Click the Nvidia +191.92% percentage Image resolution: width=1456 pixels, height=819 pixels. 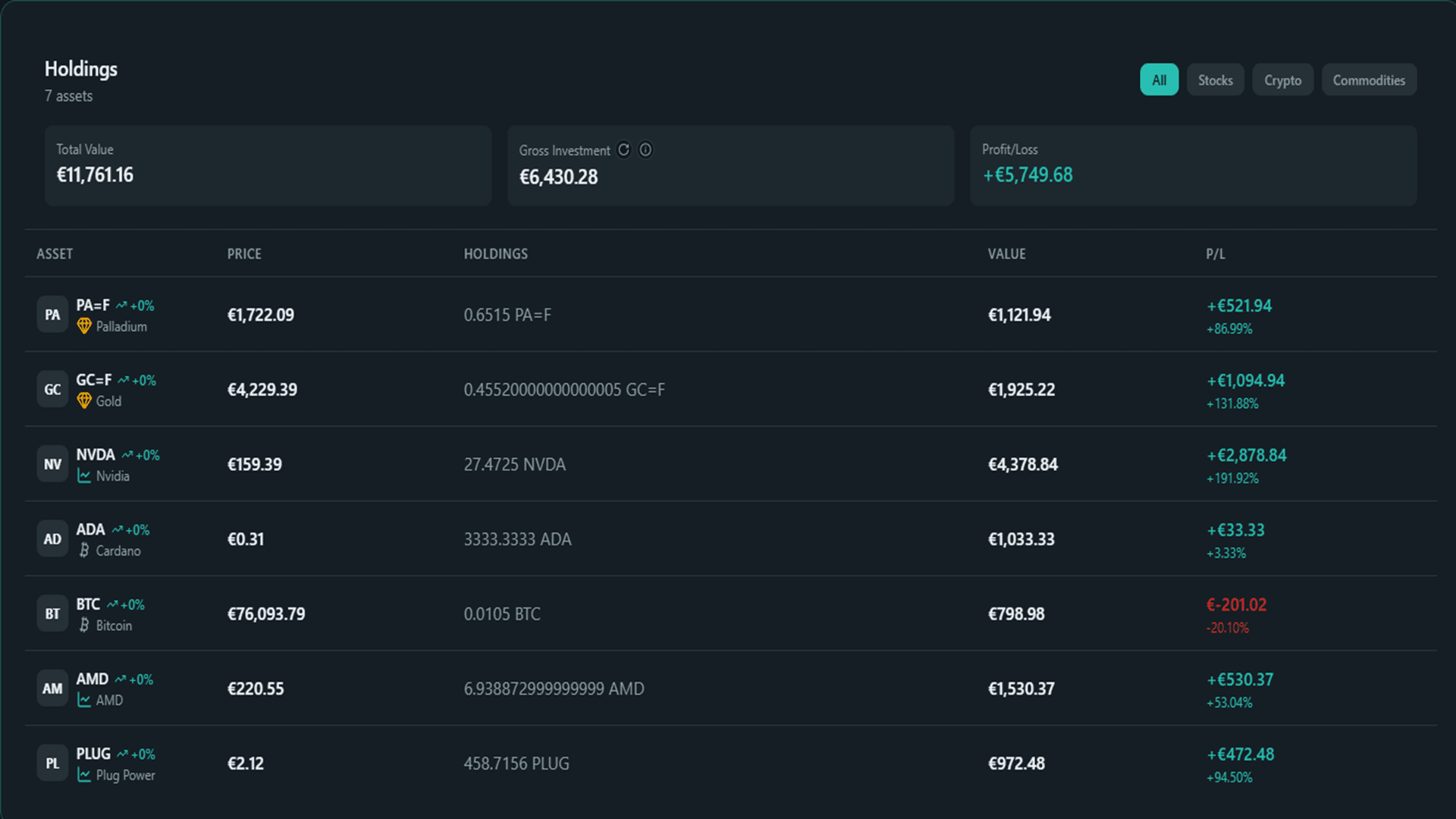(1232, 479)
